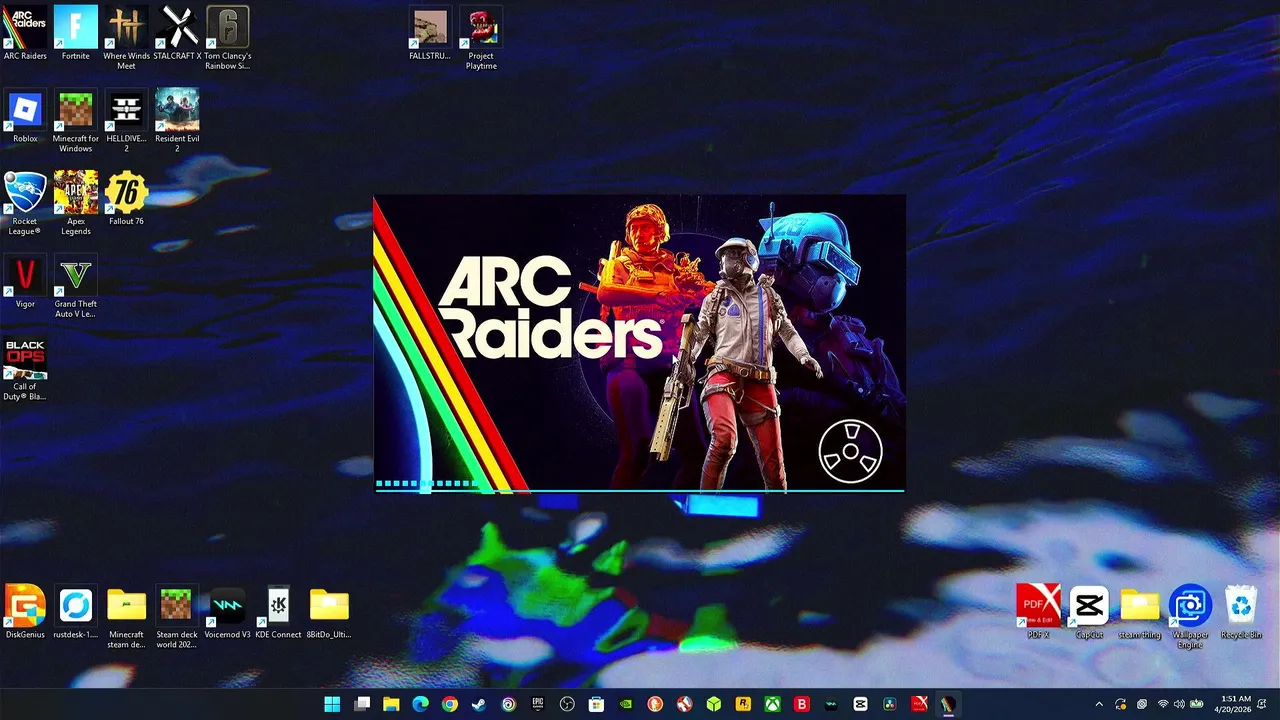Open the volume speaker tray icon
This screenshot has height=720, width=1280.
click(1180, 704)
